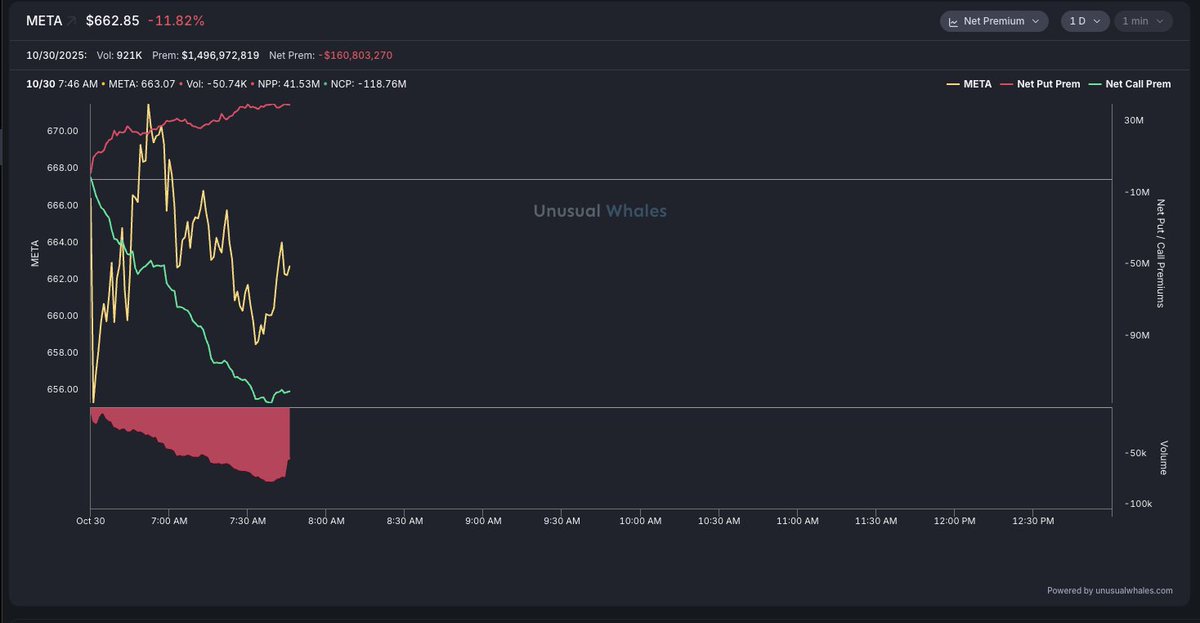This screenshot has height=623, width=1200.
Task: Open the 1 min interval dropdown
Action: 1143,21
